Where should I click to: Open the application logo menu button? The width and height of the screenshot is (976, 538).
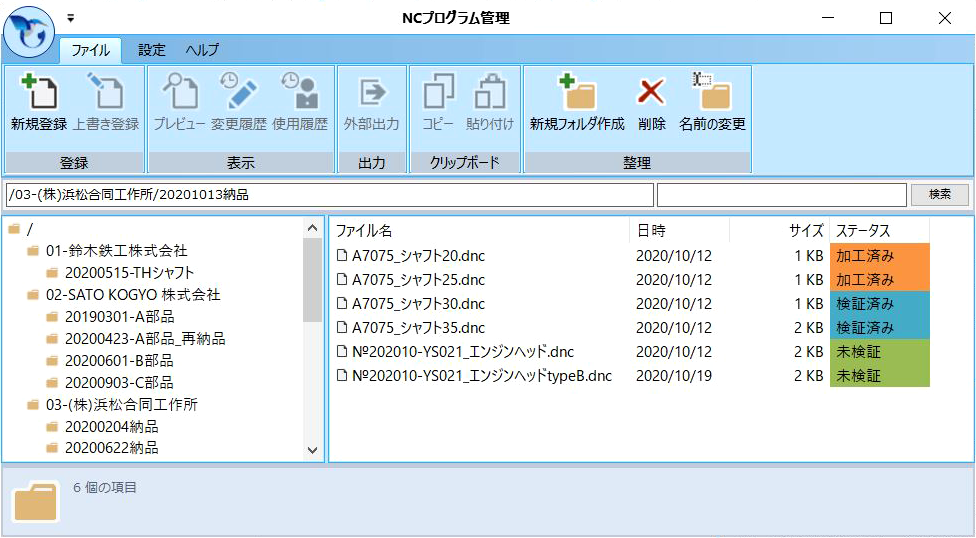(29, 32)
